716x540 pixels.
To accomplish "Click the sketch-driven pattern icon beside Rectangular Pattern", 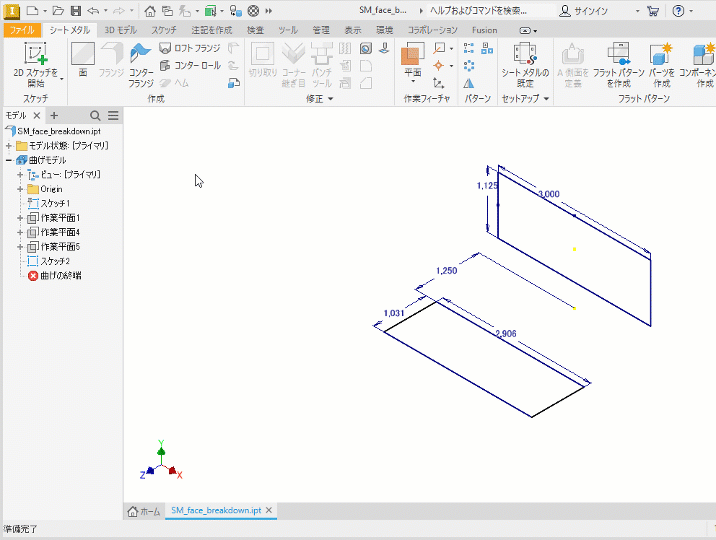I will tap(487, 48).
